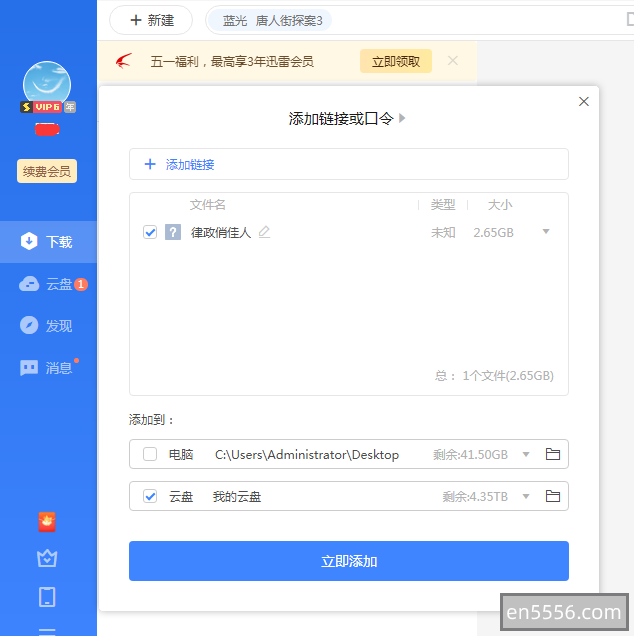Uncheck the 律政俏佳人 file checkbox
The width and height of the screenshot is (634, 636).
[150, 232]
